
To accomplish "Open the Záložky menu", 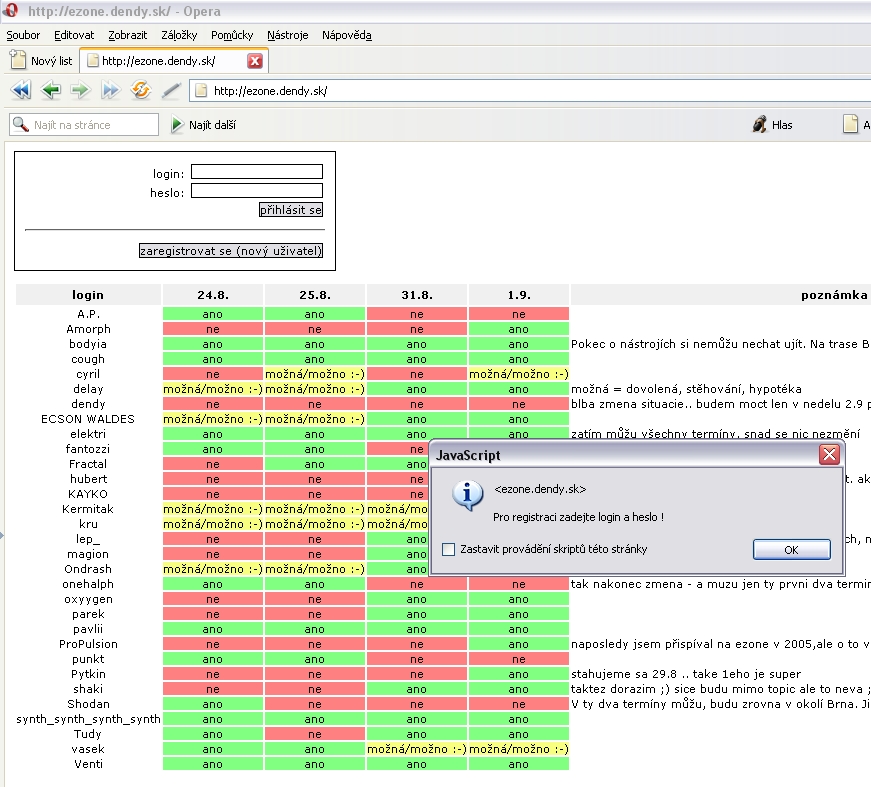I will point(179,35).
